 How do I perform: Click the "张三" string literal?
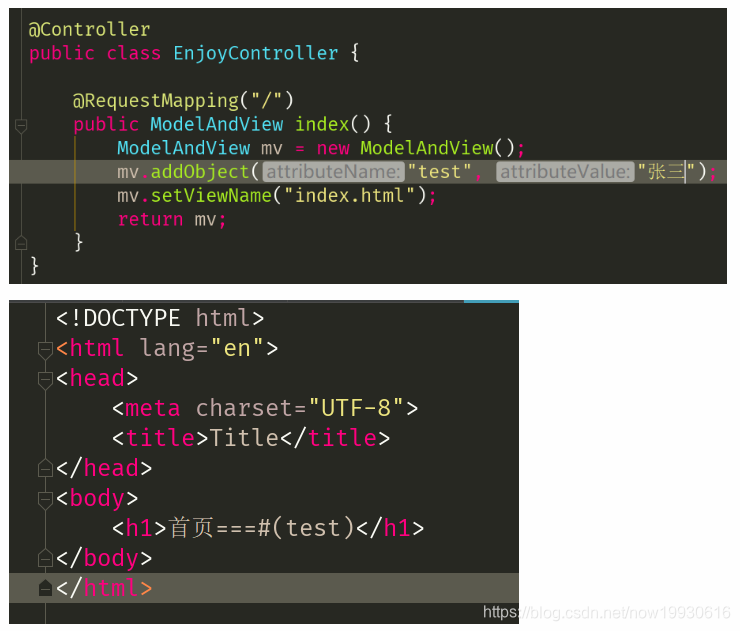tap(666, 172)
